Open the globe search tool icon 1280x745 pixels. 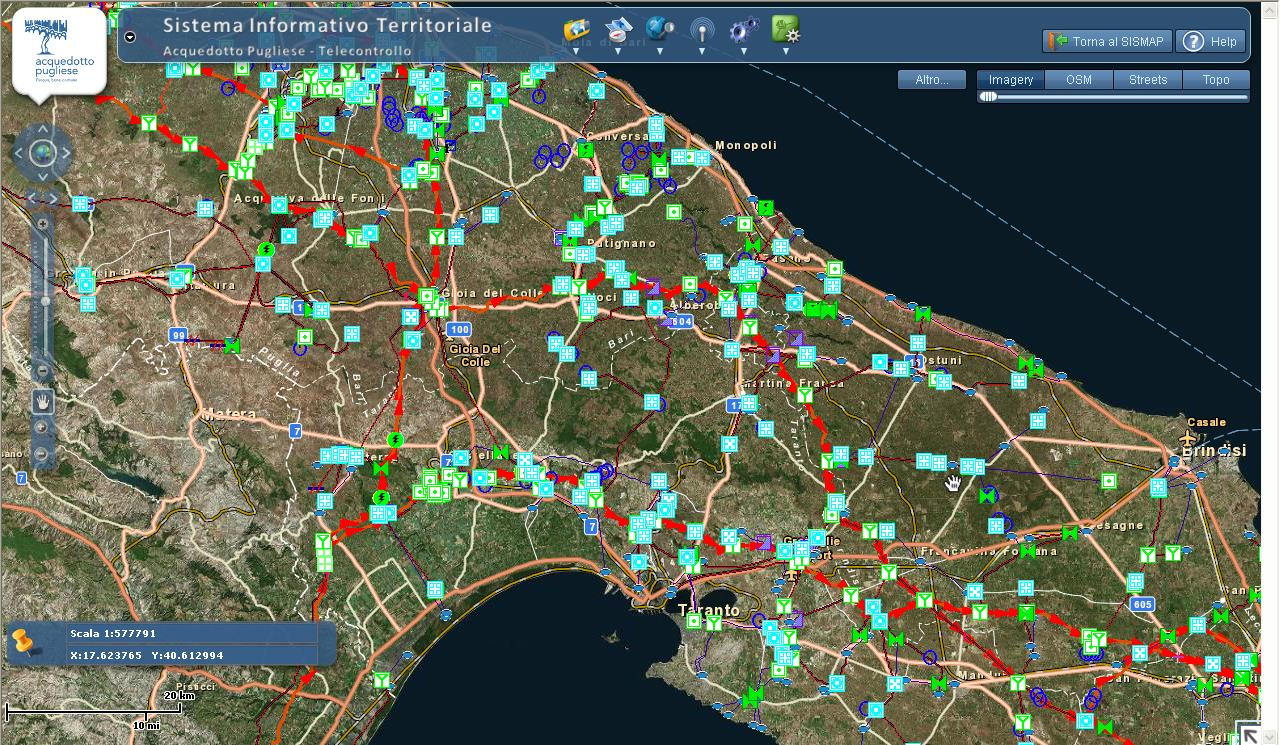[660, 29]
